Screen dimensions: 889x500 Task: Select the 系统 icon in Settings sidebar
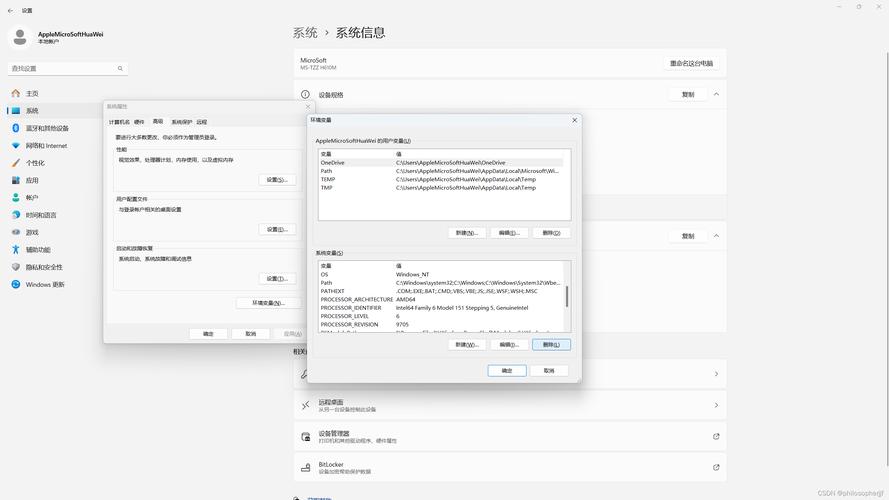16,111
